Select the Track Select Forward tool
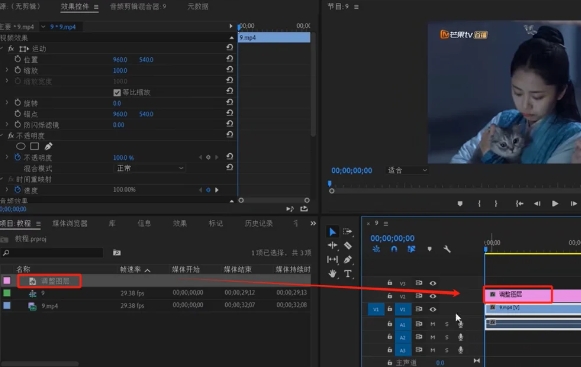Screen dimensions: 581x367 pos(348,232)
